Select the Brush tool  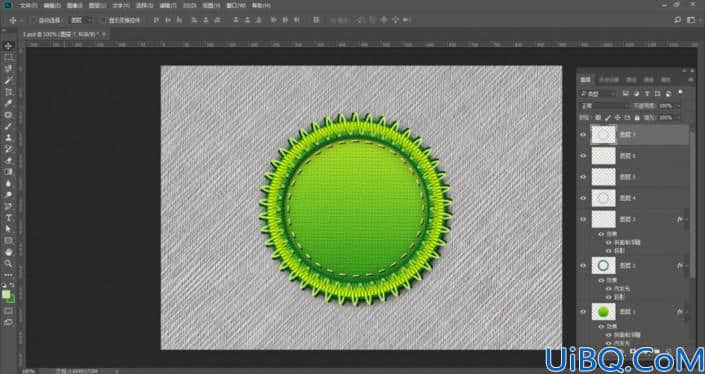pyautogui.click(x=9, y=126)
